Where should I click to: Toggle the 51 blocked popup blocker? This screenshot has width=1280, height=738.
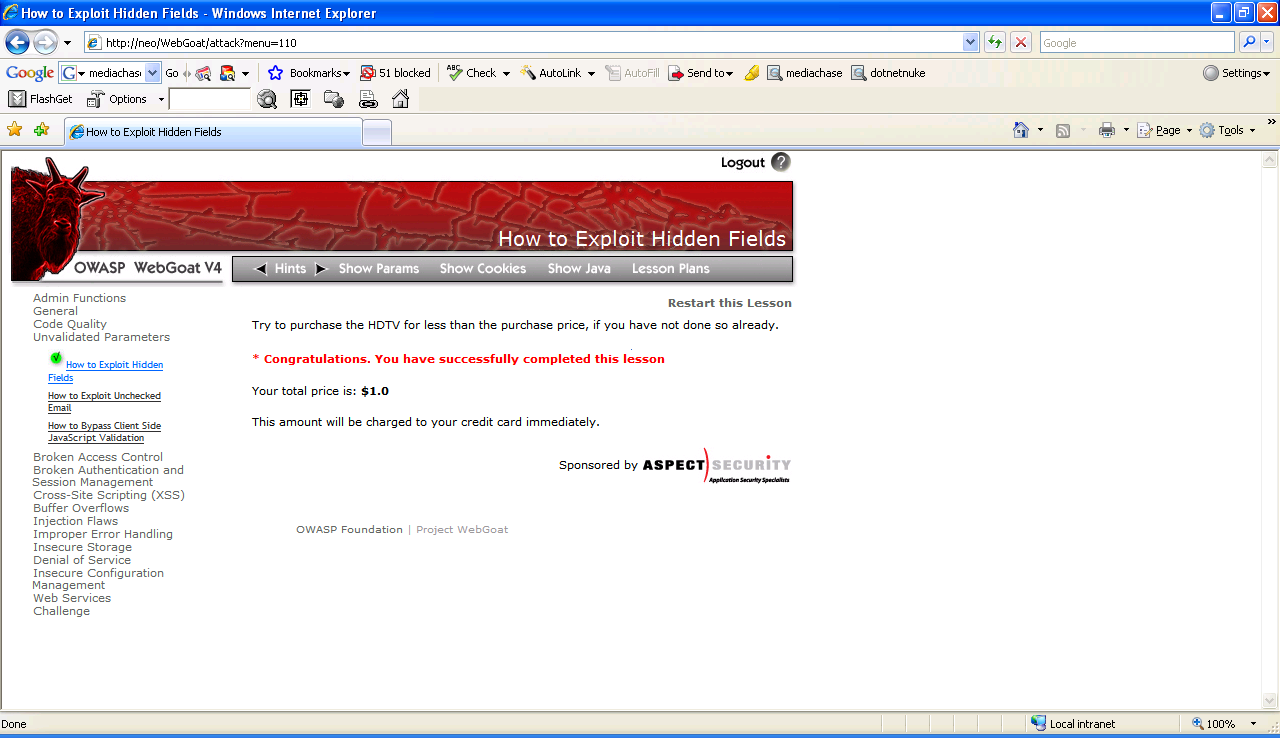click(395, 73)
